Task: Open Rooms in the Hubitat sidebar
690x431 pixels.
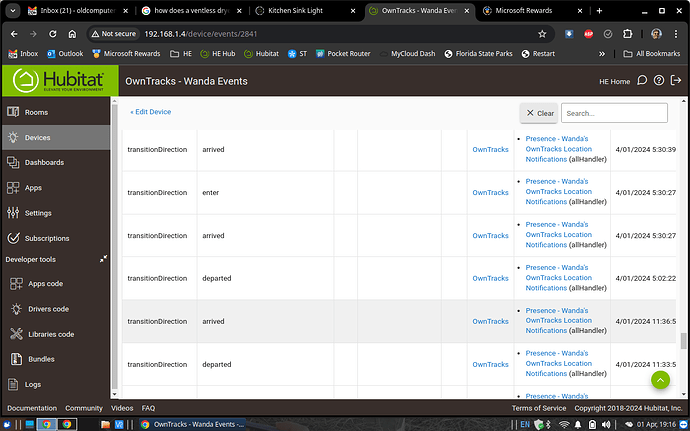Action: (55, 112)
